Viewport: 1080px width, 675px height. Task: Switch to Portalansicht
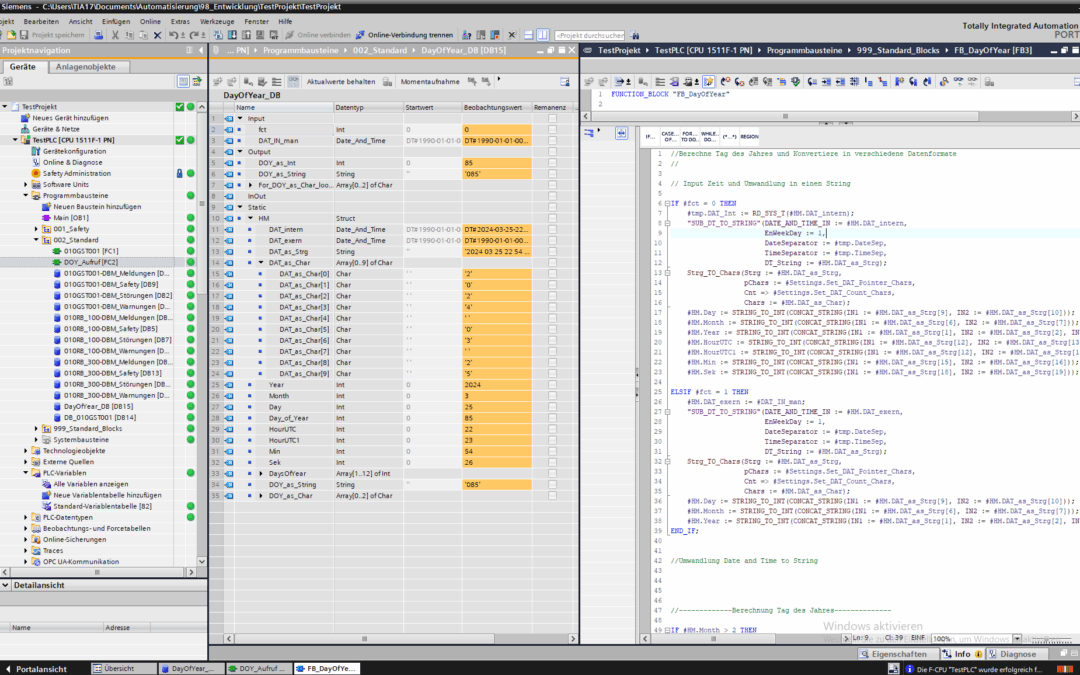point(36,669)
